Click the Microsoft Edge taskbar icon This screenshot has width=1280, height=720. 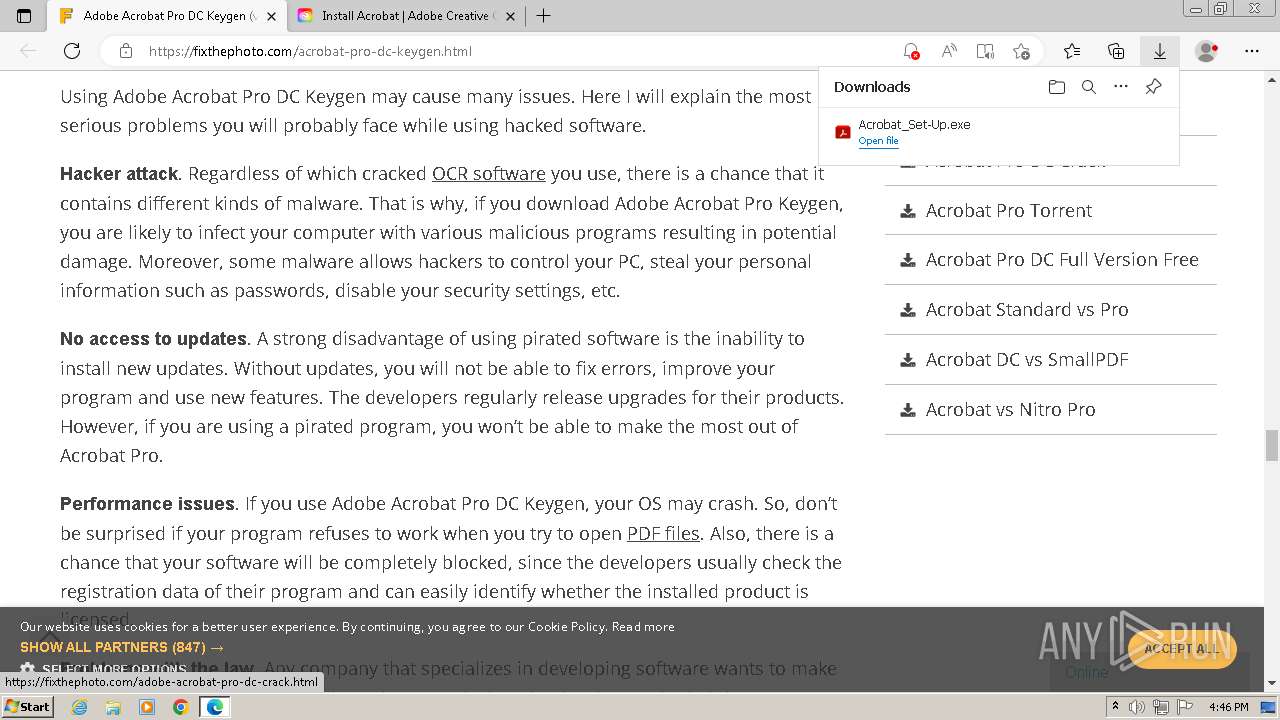215,707
